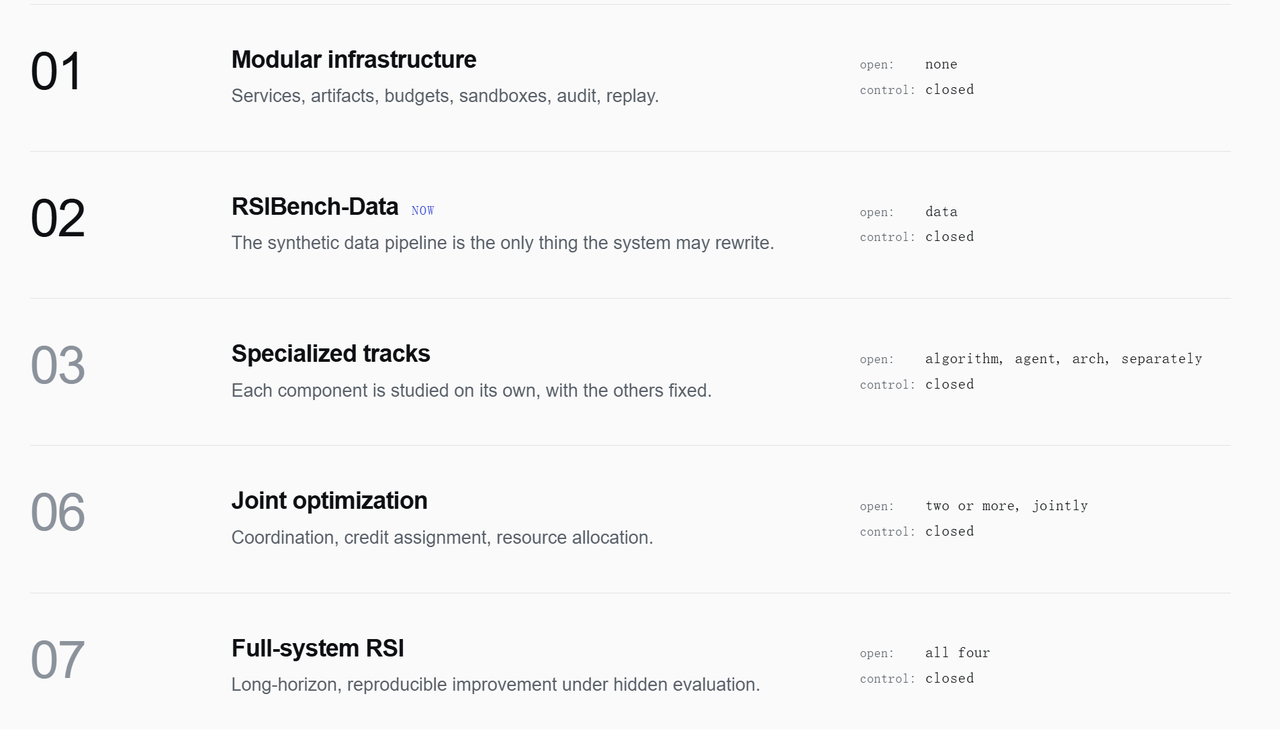Image resolution: width=1280 pixels, height=729 pixels.
Task: Click the NOW badge beside RSIBench-Data
Action: click(423, 211)
